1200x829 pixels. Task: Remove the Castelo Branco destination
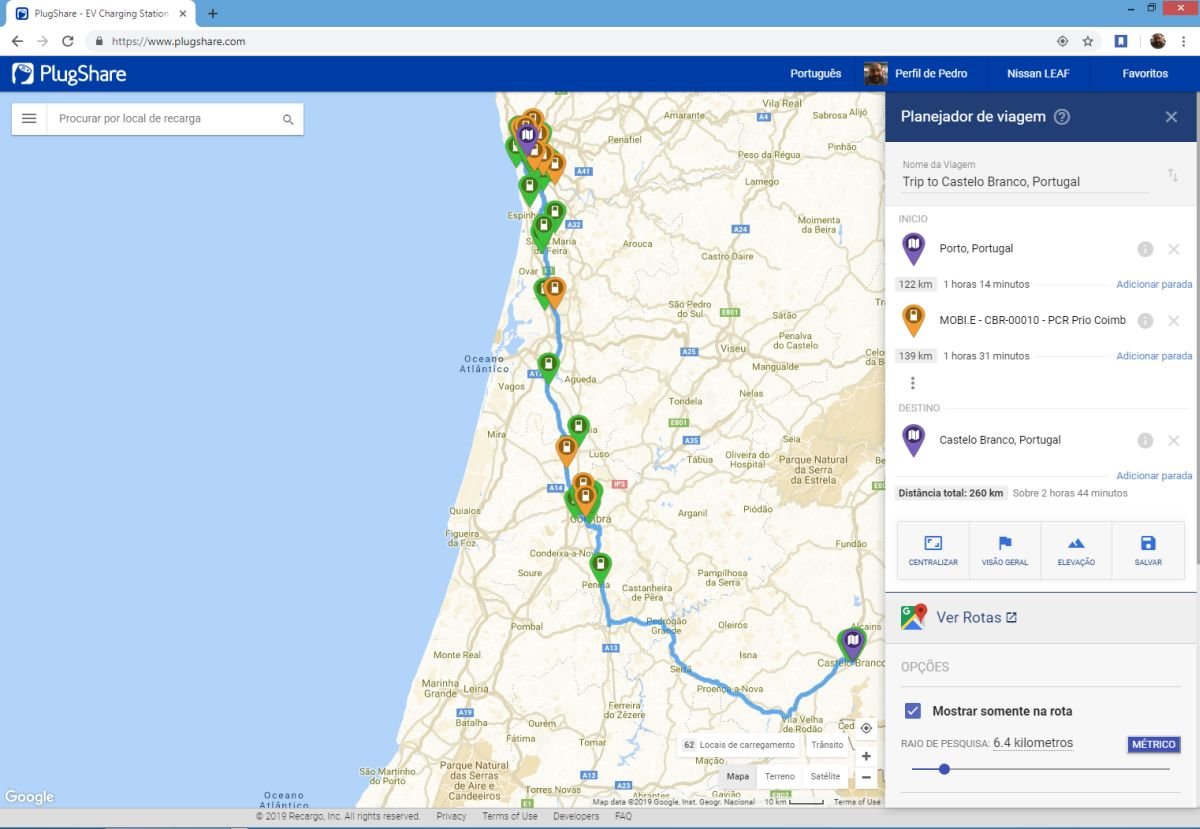[1174, 441]
